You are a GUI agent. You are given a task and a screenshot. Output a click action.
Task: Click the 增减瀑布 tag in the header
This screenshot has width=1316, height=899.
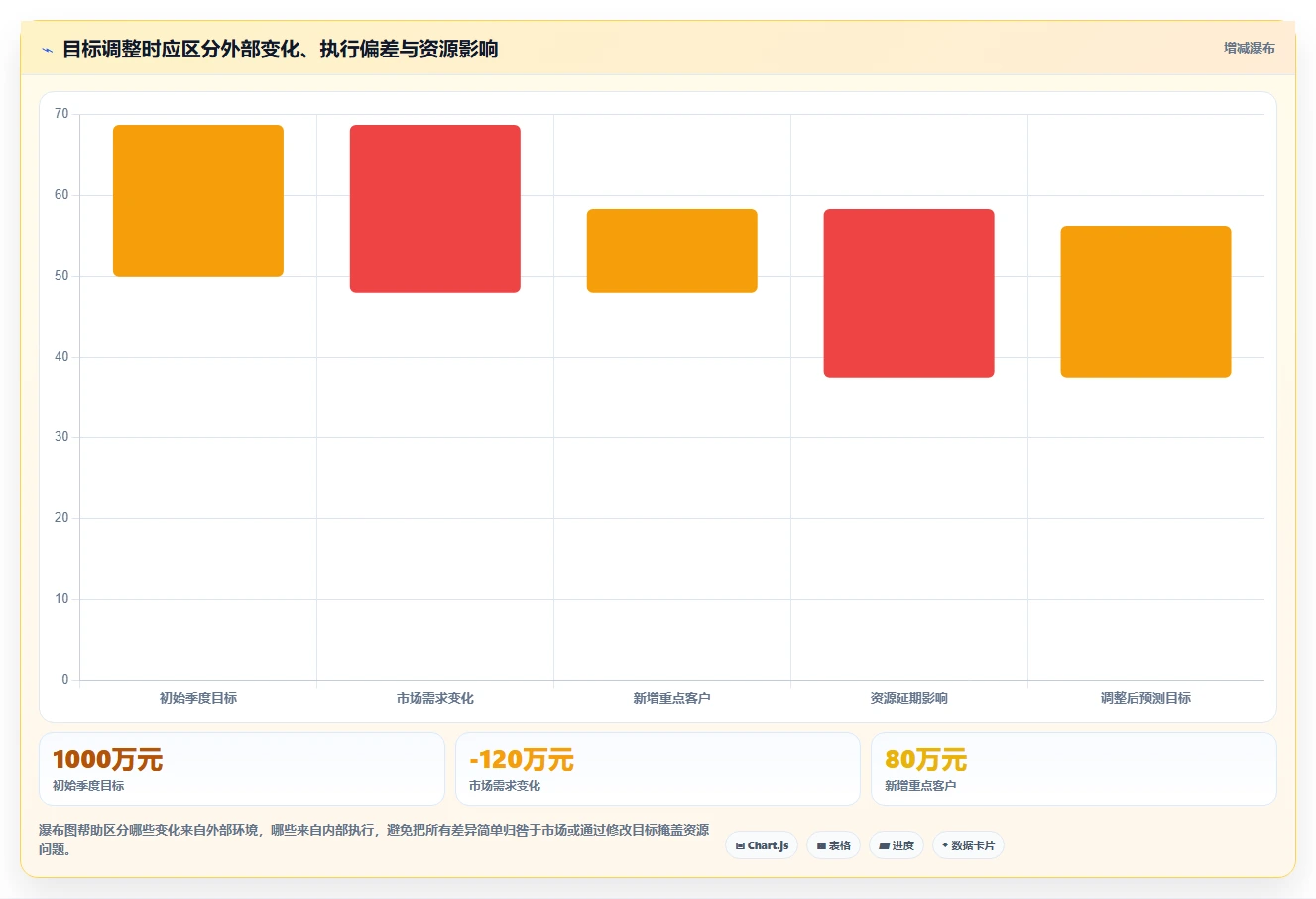click(x=1249, y=48)
